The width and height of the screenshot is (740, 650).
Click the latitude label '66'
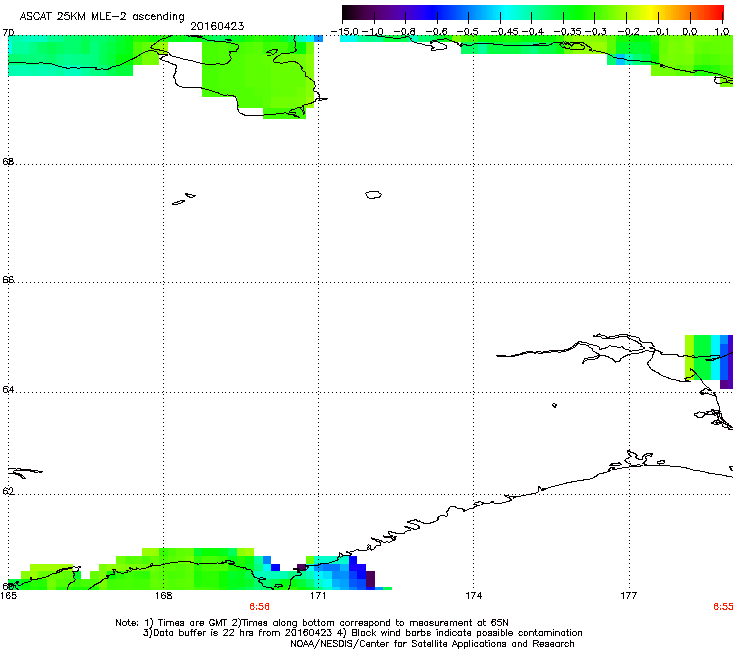[x=8, y=280]
